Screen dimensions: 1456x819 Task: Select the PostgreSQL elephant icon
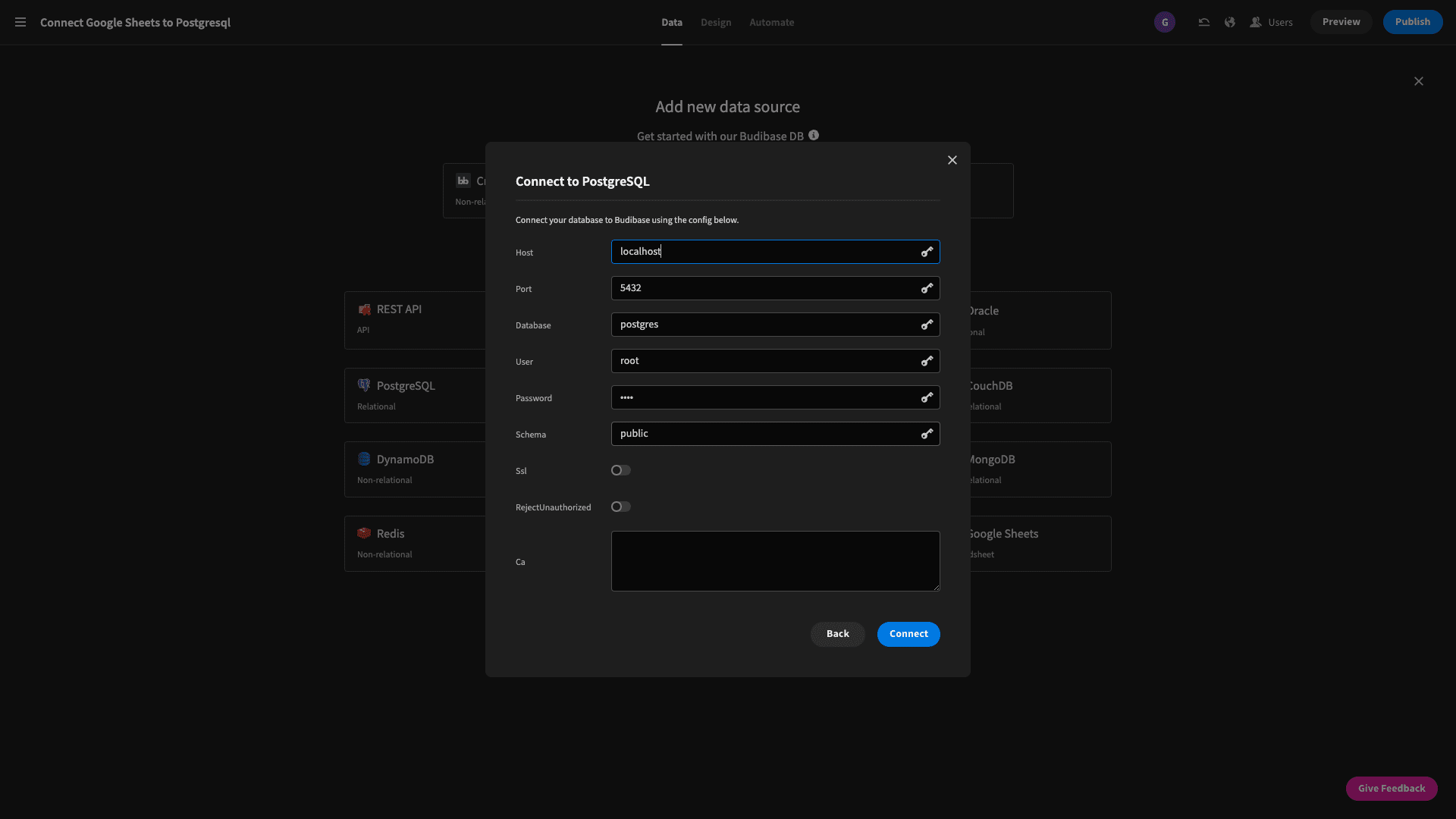pos(364,385)
